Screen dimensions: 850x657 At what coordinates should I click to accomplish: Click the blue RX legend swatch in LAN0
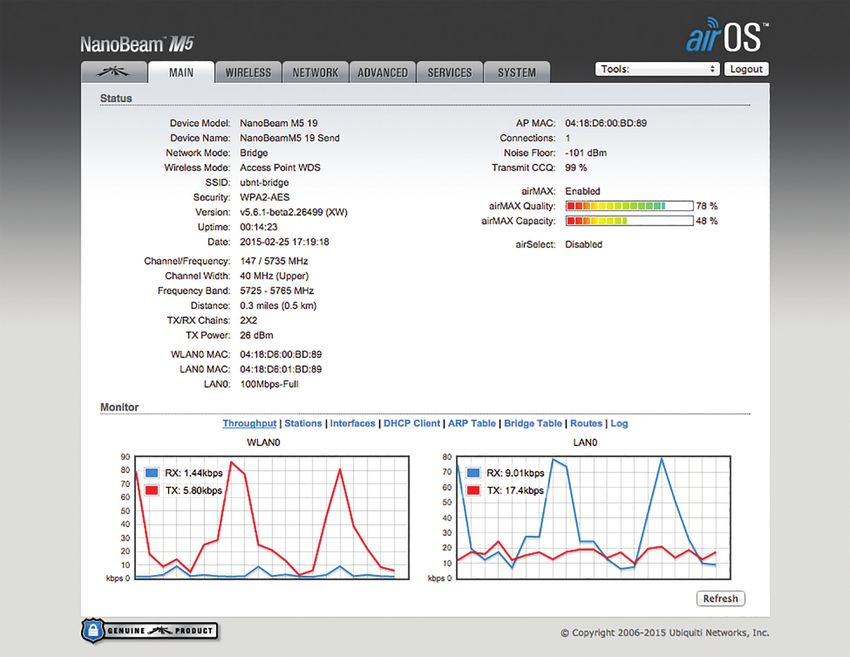(x=473, y=473)
